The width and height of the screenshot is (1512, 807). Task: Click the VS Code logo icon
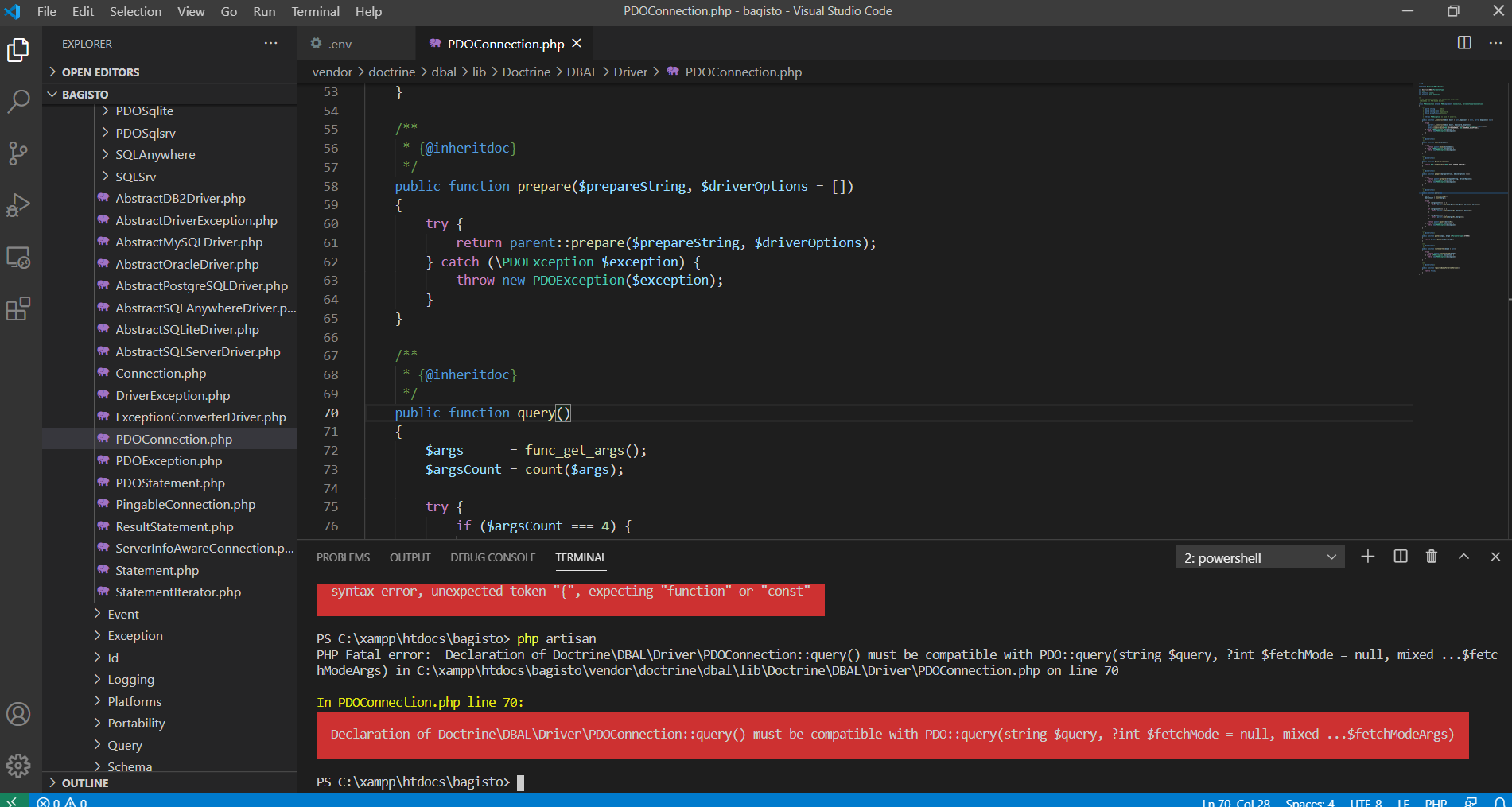click(x=13, y=11)
